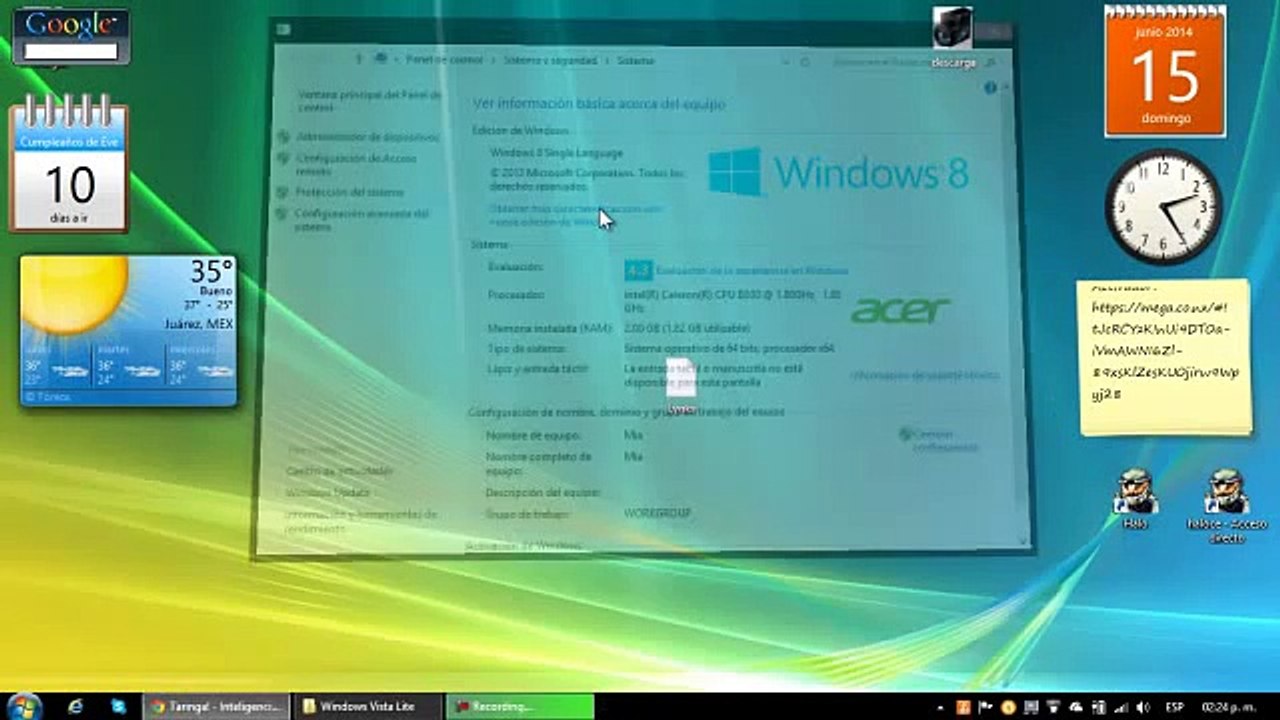Click the network signal tray icon
The width and height of the screenshot is (1280, 720).
1121,707
